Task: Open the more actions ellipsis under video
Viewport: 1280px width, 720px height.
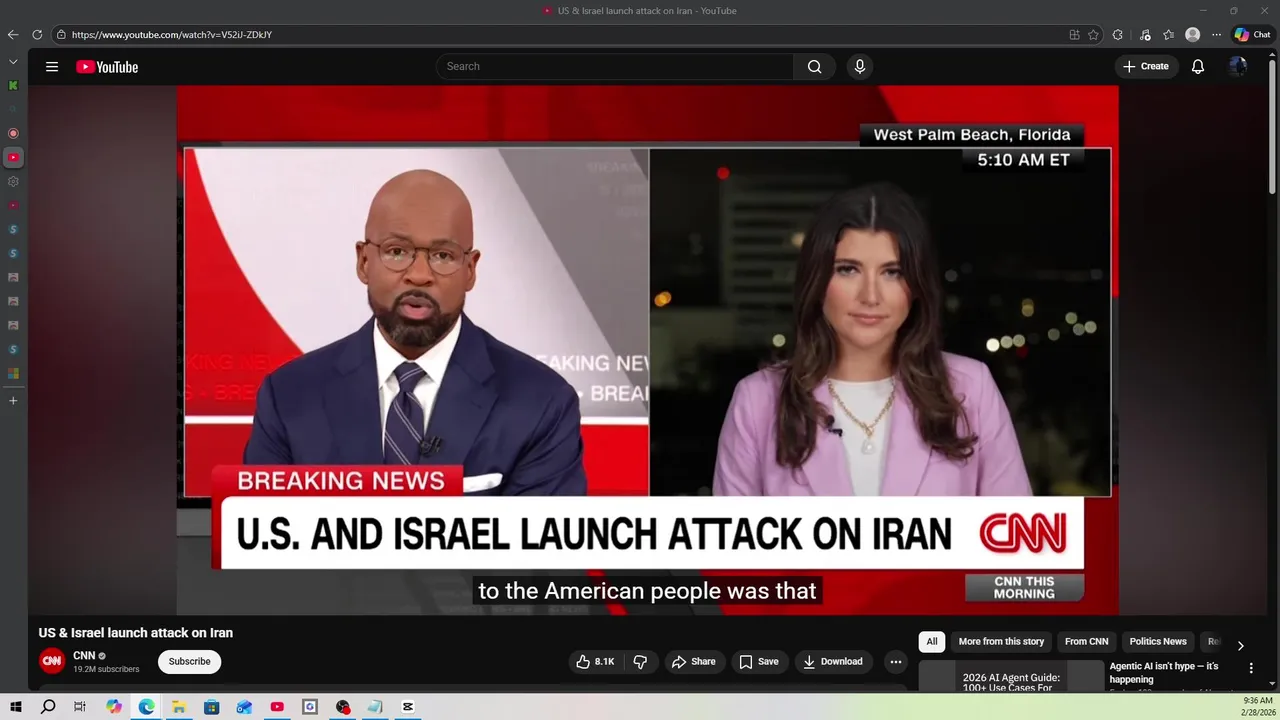Action: (x=896, y=662)
